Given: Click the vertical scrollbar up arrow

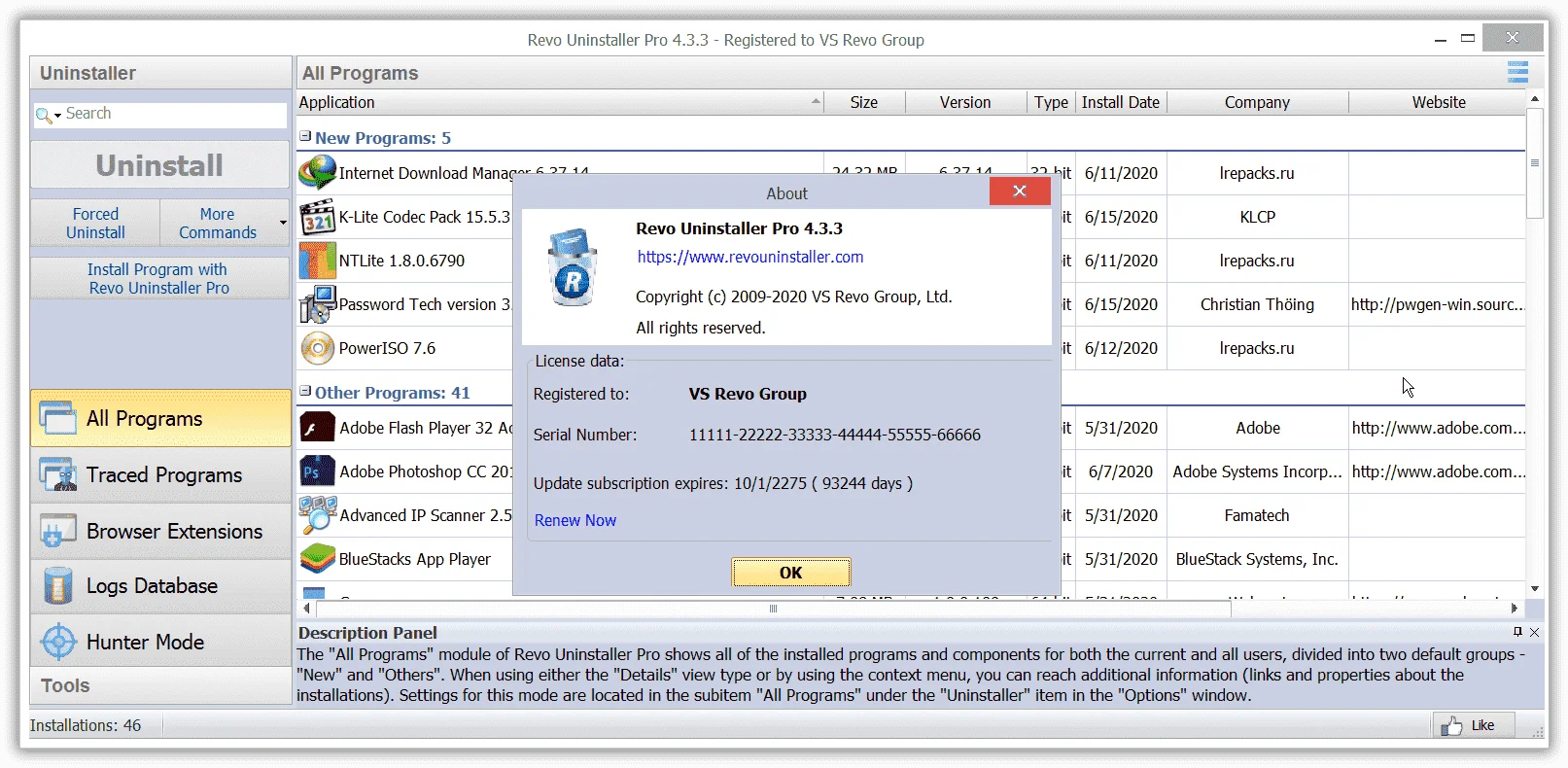Looking at the screenshot, I should [1535, 98].
